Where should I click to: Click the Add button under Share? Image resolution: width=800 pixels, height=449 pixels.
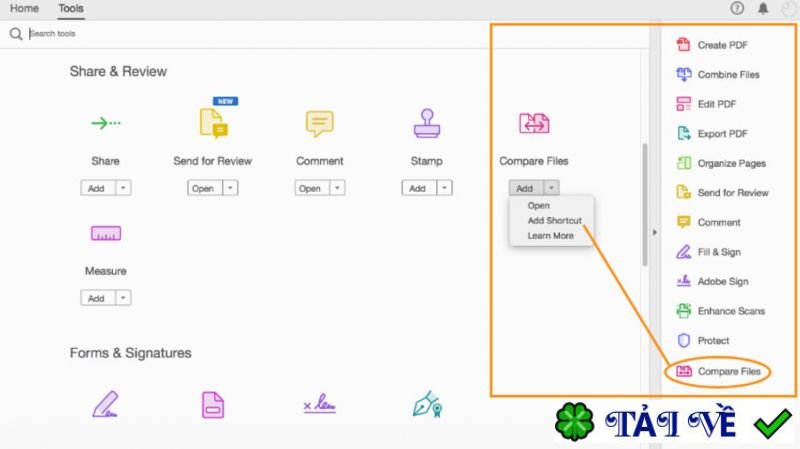tap(98, 188)
